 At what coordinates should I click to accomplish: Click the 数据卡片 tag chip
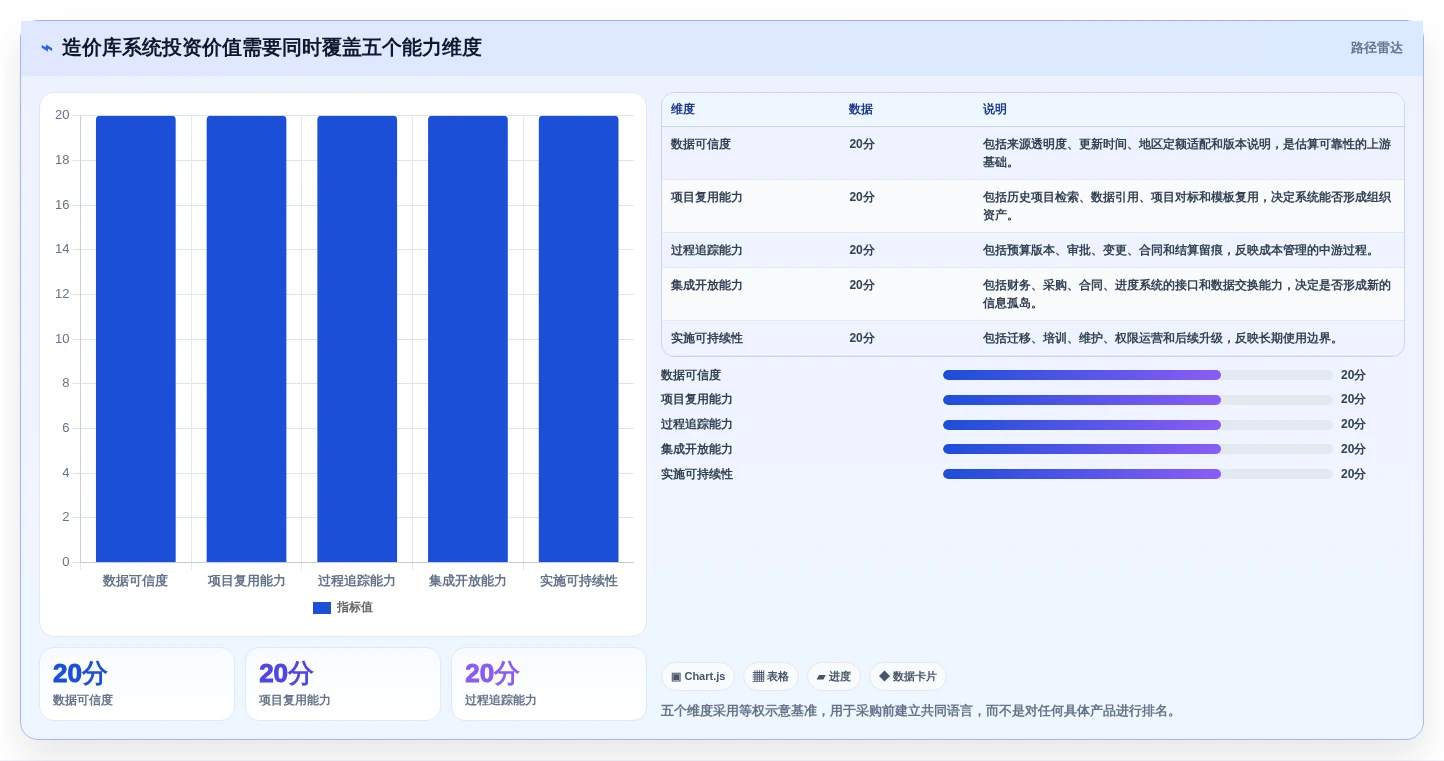(908, 677)
